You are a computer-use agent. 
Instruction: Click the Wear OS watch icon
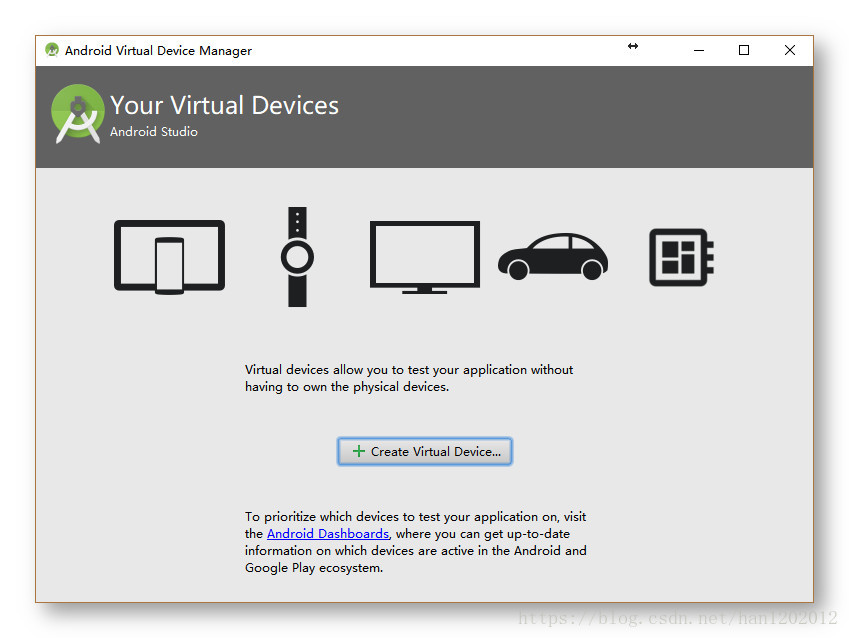point(297,257)
